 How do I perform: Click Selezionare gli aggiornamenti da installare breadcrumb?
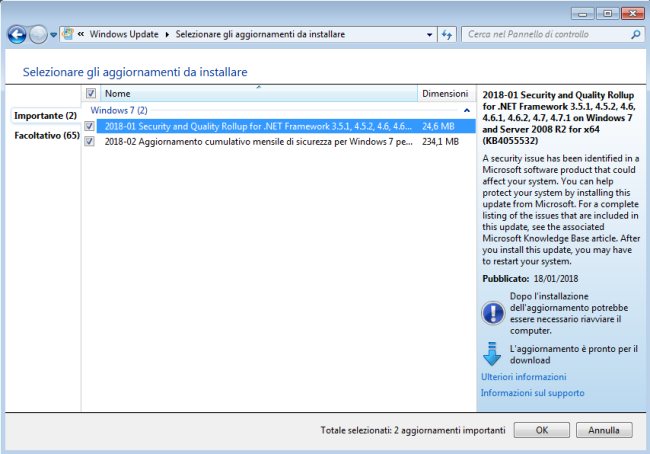(x=260, y=34)
